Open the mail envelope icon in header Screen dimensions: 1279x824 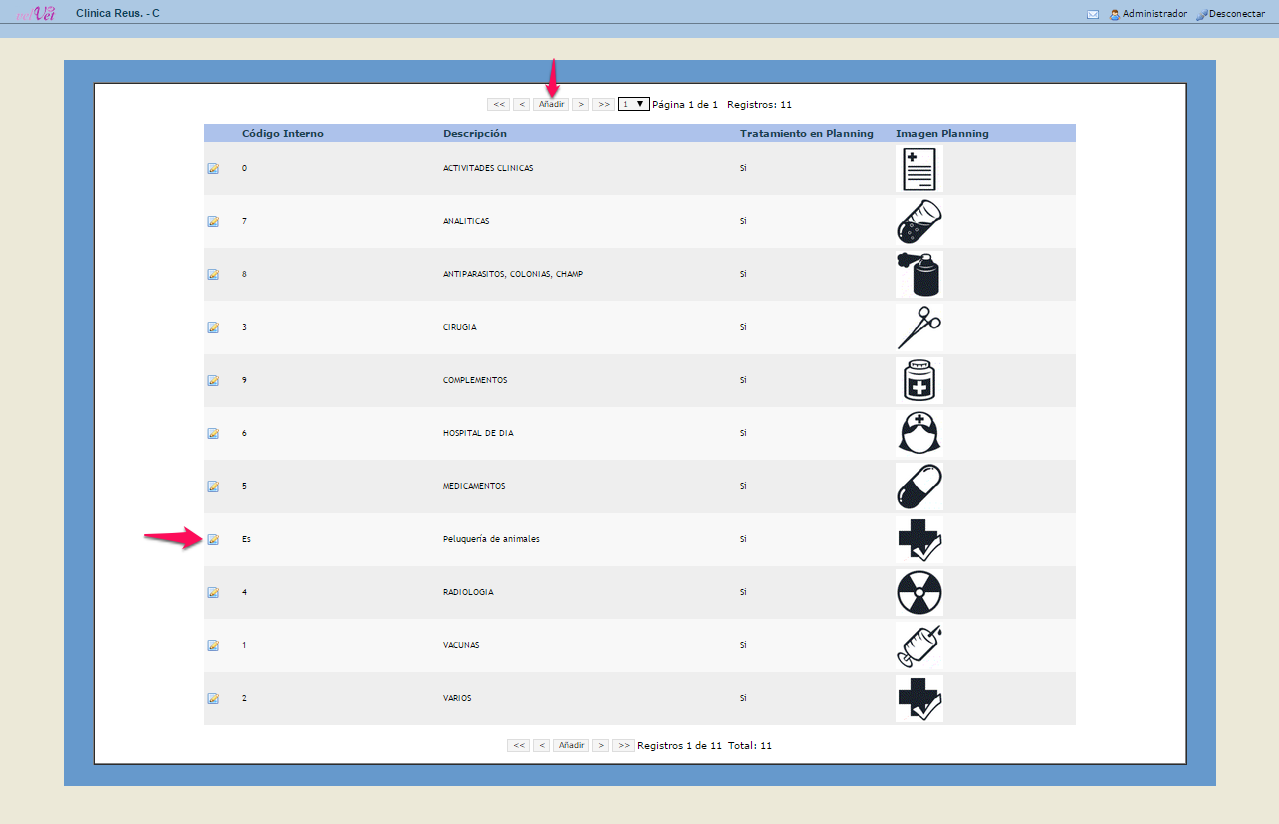click(1093, 15)
